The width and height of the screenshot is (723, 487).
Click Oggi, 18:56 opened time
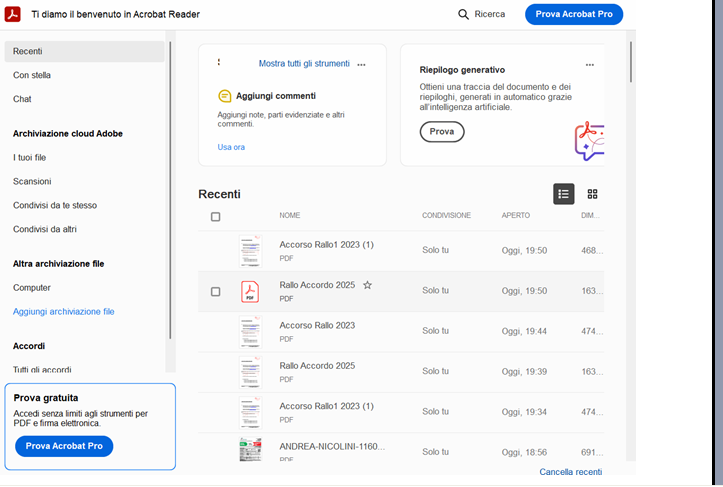click(524, 452)
